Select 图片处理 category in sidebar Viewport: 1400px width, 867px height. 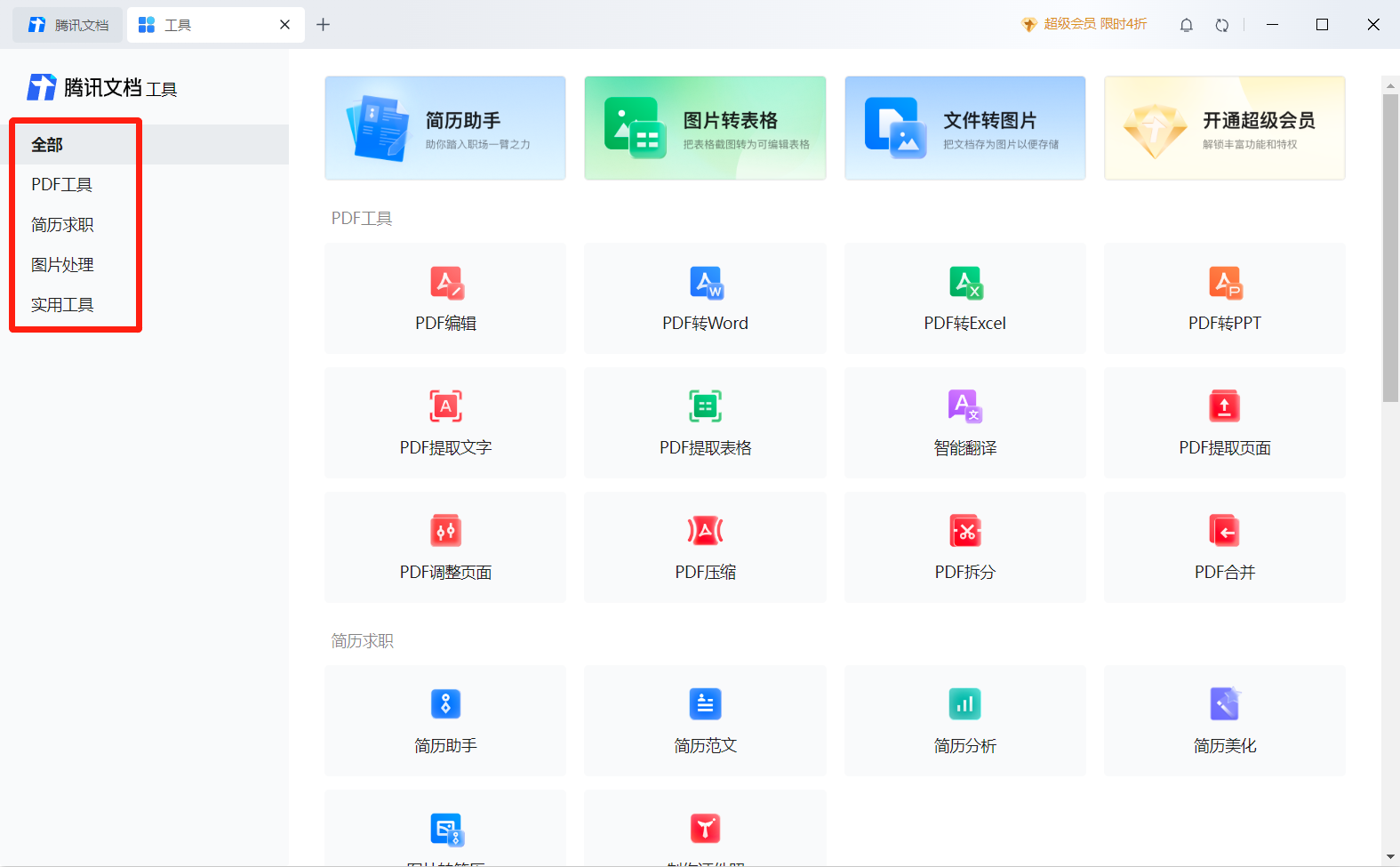[144, 264]
